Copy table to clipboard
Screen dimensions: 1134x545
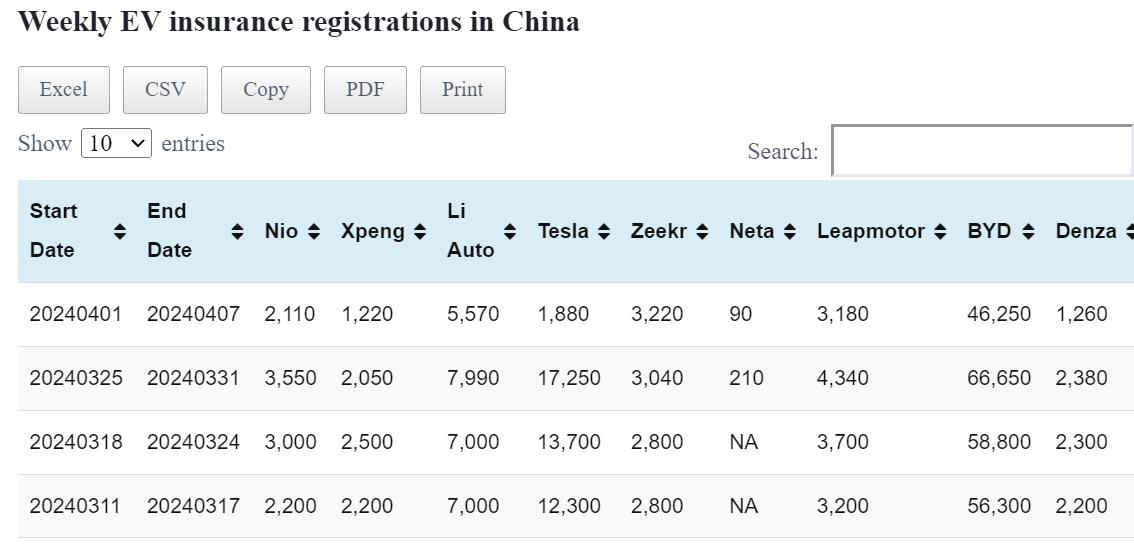click(266, 90)
